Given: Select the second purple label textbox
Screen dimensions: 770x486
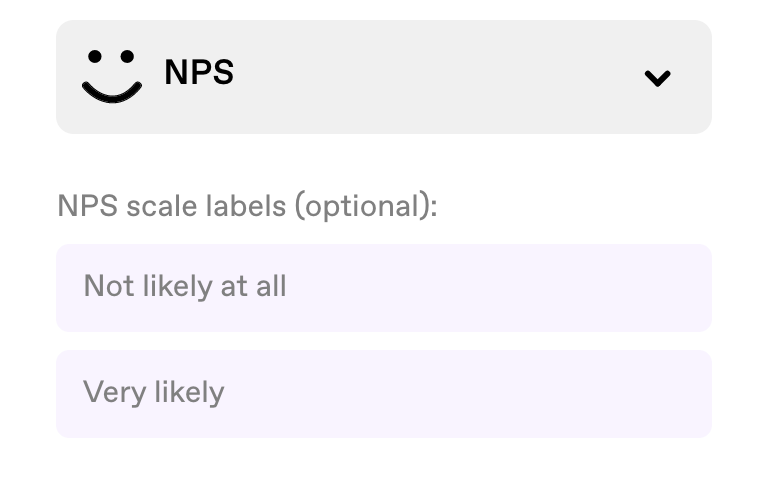Looking at the screenshot, I should (x=384, y=394).
